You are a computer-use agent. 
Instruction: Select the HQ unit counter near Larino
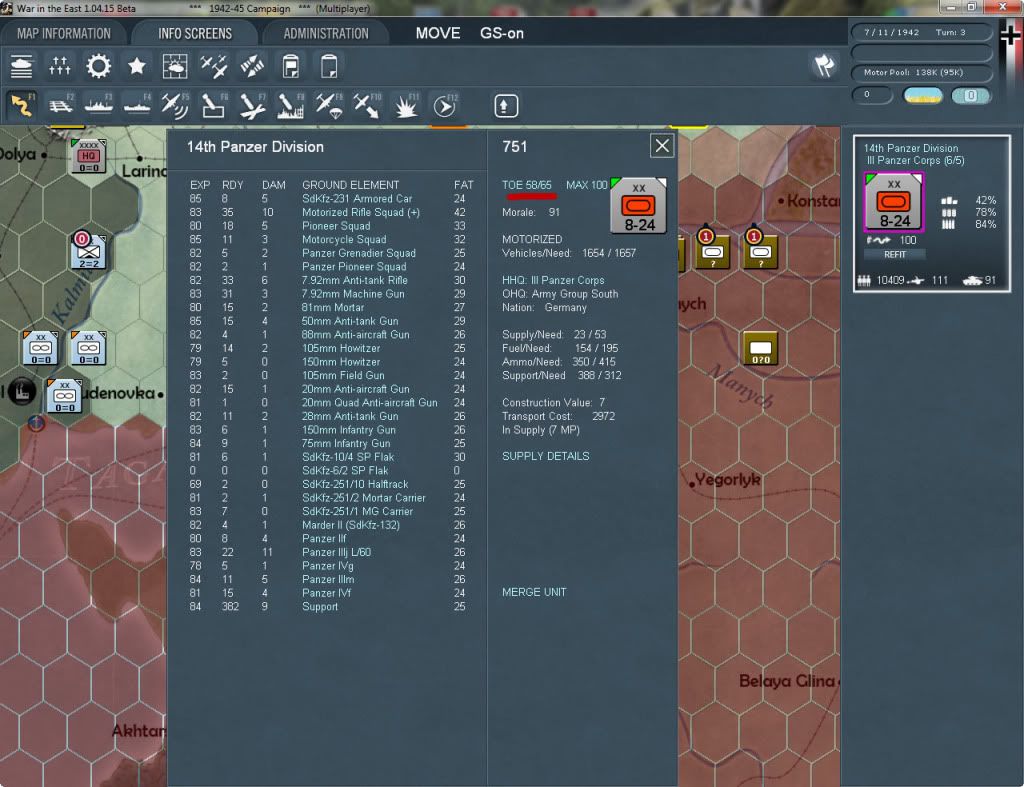pos(88,155)
